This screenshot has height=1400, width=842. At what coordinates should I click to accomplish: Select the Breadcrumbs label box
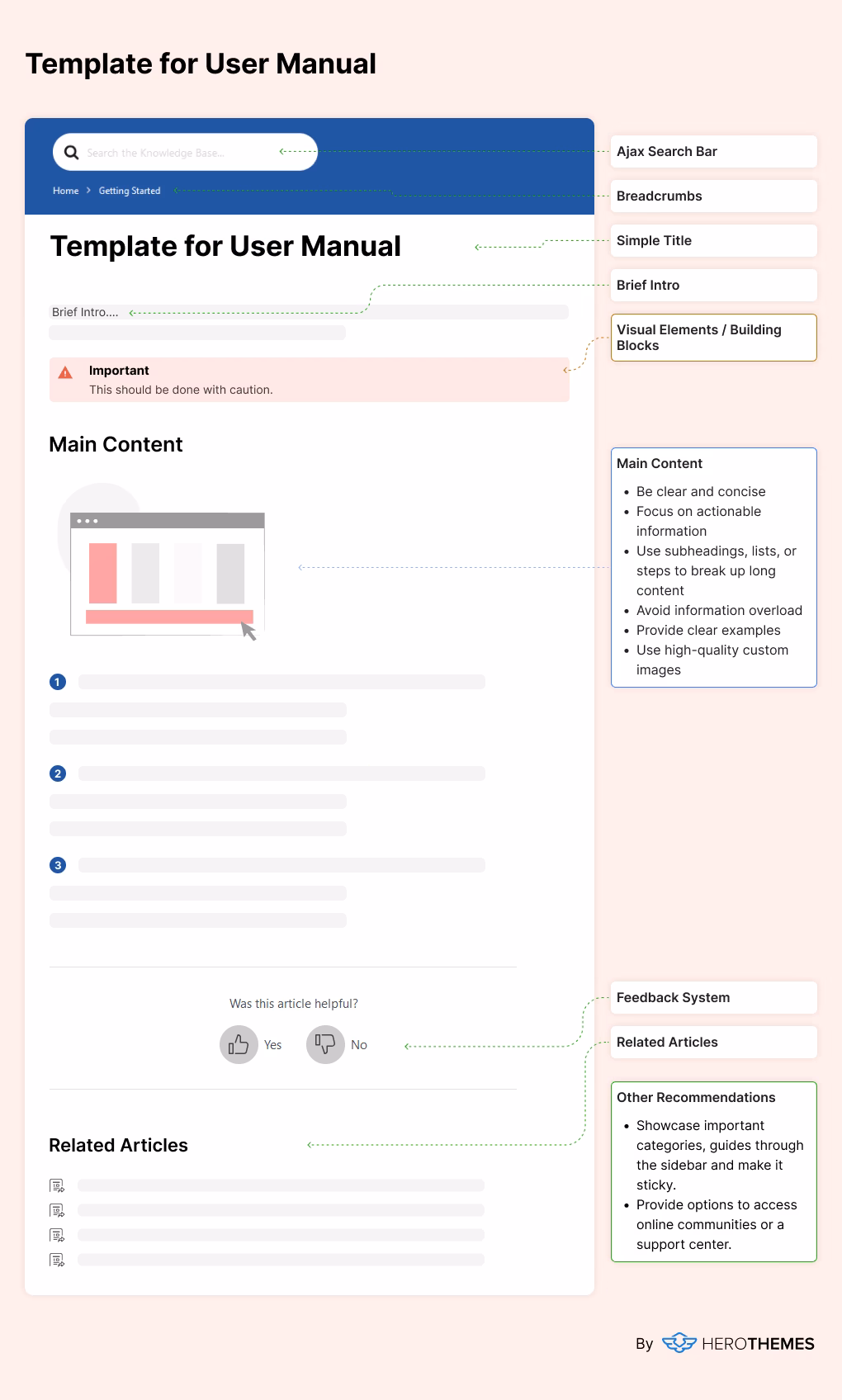point(714,196)
